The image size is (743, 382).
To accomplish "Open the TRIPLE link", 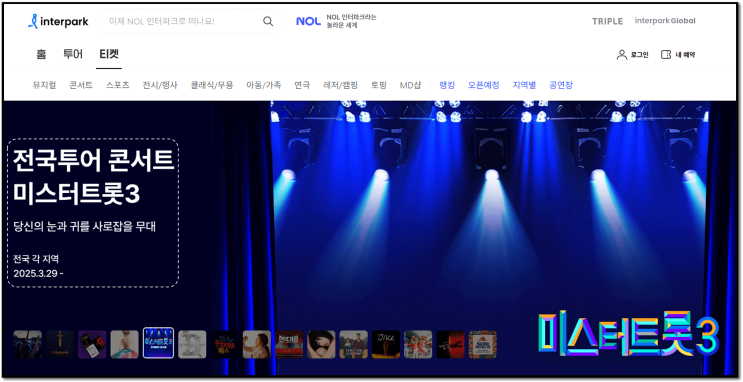I will tap(607, 21).
